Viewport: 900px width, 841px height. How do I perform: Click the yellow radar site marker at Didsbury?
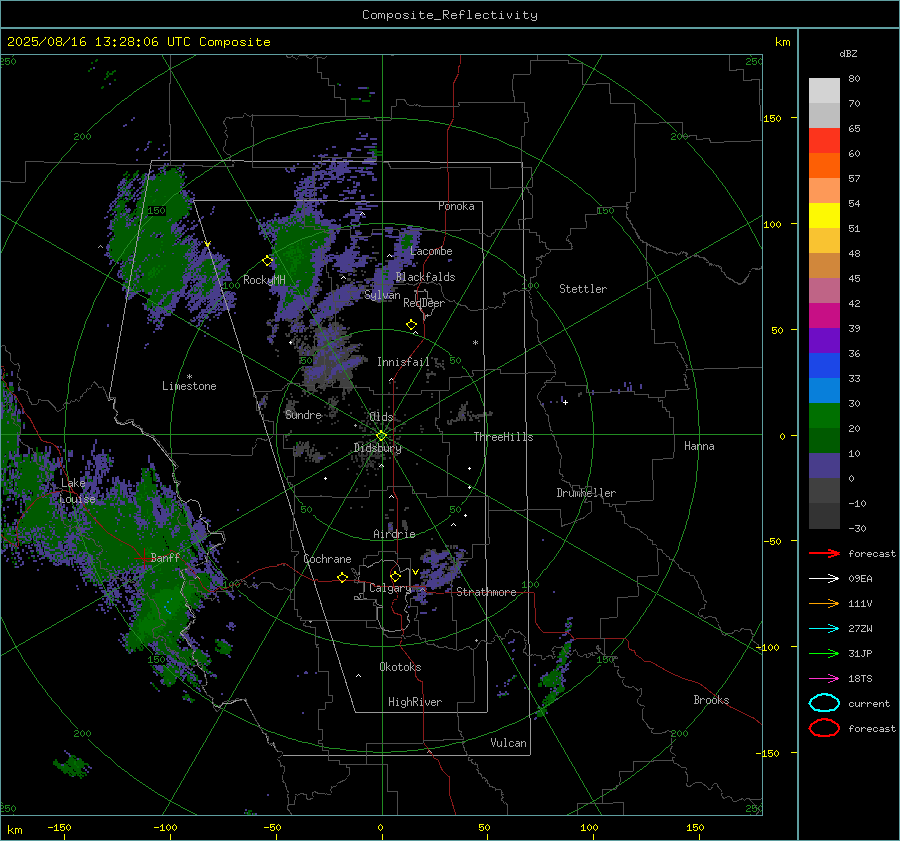[382, 436]
